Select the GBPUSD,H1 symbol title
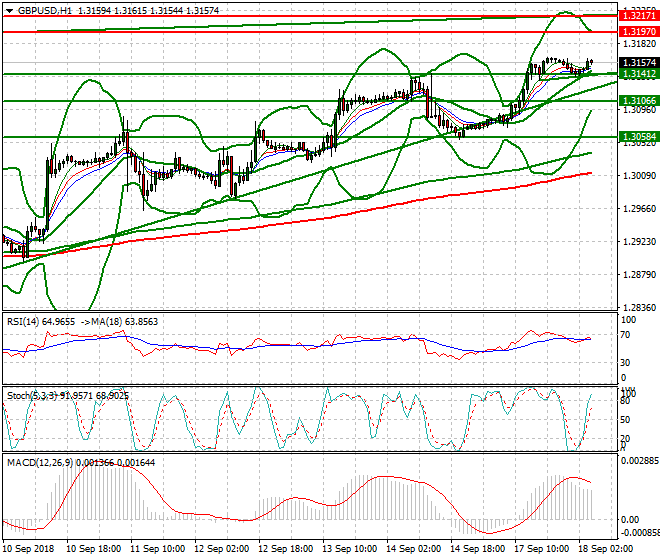This screenshot has width=660, height=560. click(45, 11)
